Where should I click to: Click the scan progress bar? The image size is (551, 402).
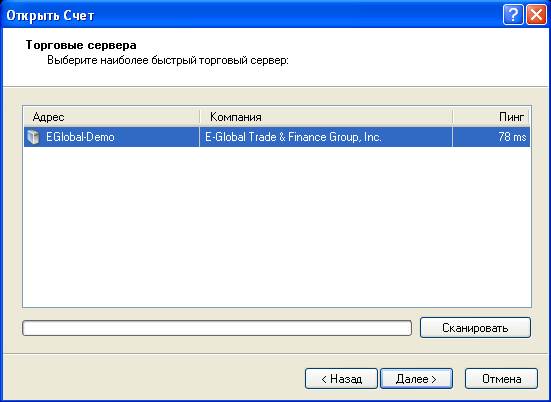(x=217, y=328)
